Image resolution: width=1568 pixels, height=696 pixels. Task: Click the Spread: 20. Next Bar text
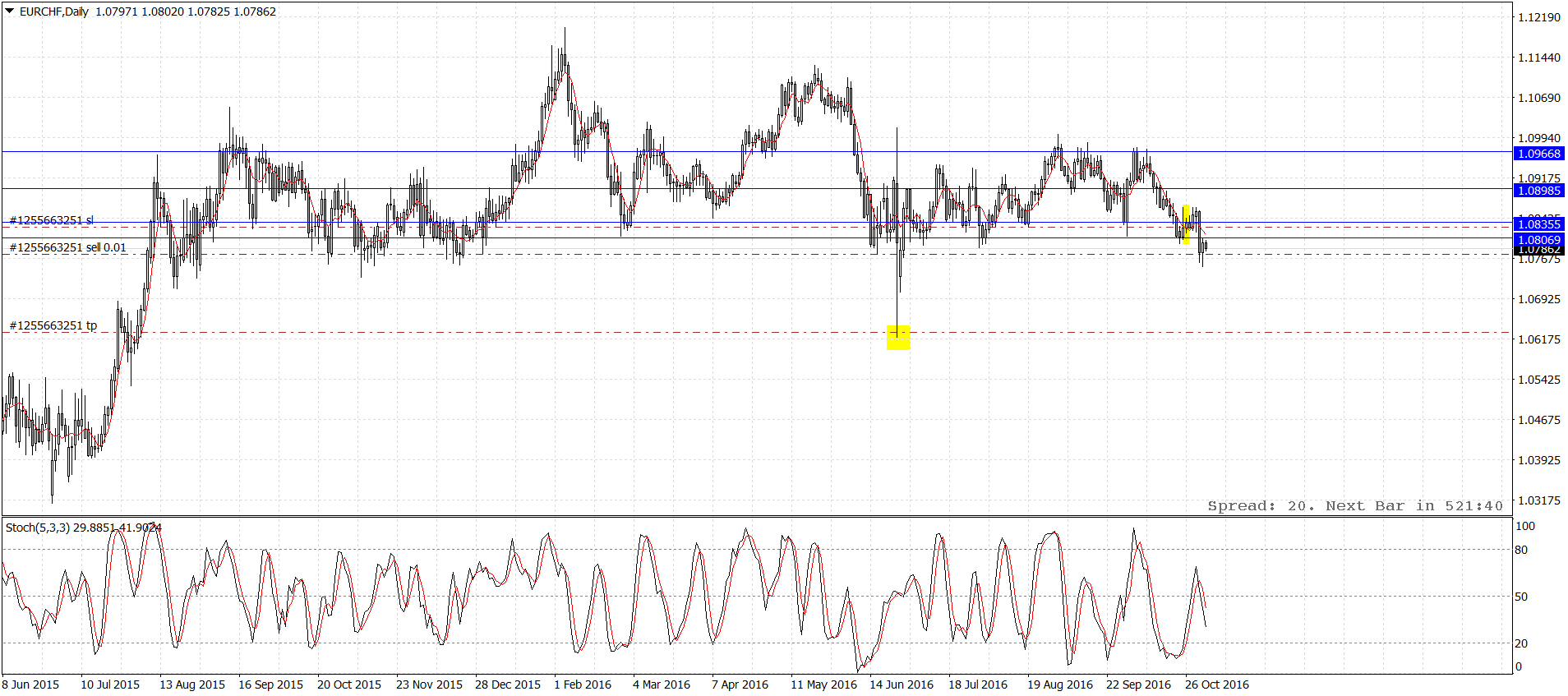1355,506
